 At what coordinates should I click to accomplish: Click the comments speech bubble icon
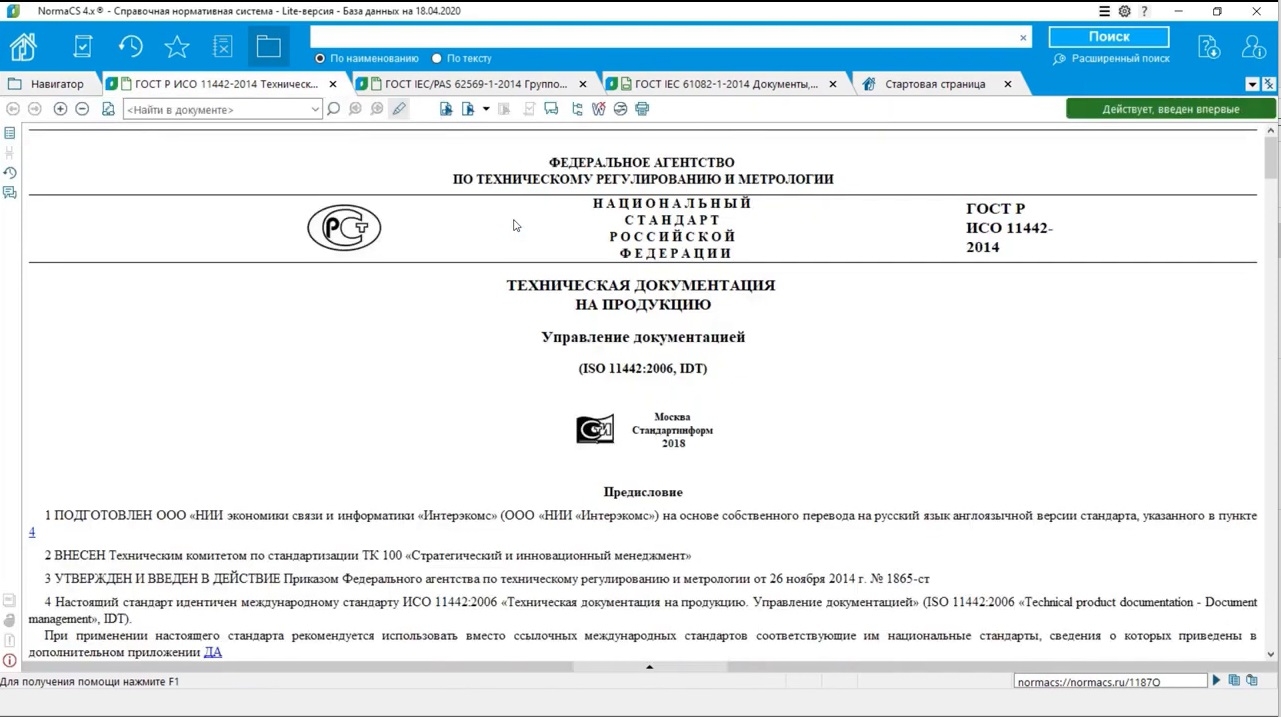pyautogui.click(x=551, y=109)
